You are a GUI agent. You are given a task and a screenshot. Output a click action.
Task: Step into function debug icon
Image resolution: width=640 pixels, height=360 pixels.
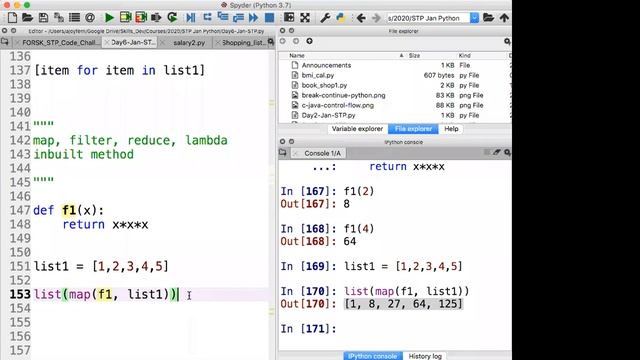pos(223,17)
